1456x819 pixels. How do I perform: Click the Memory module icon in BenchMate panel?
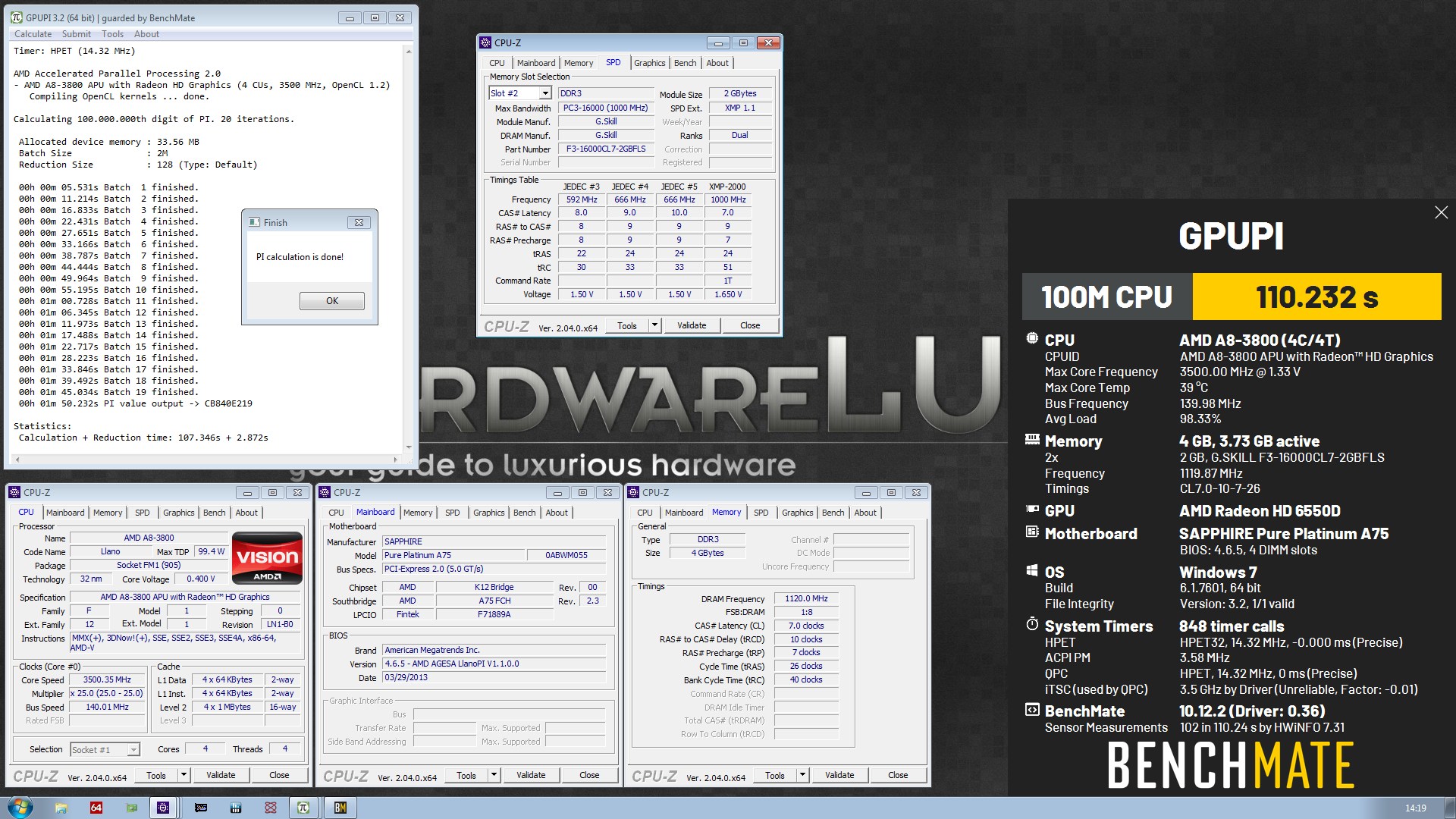coord(1032,439)
